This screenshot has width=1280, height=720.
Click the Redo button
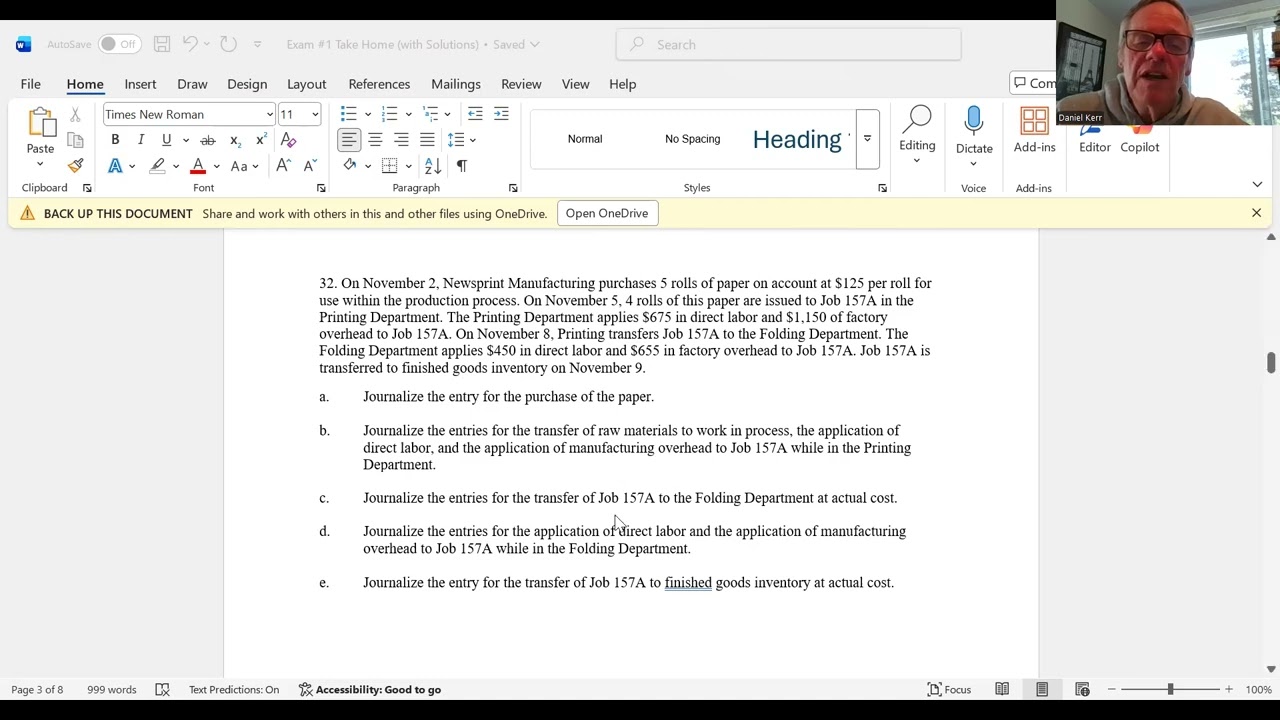click(x=228, y=44)
